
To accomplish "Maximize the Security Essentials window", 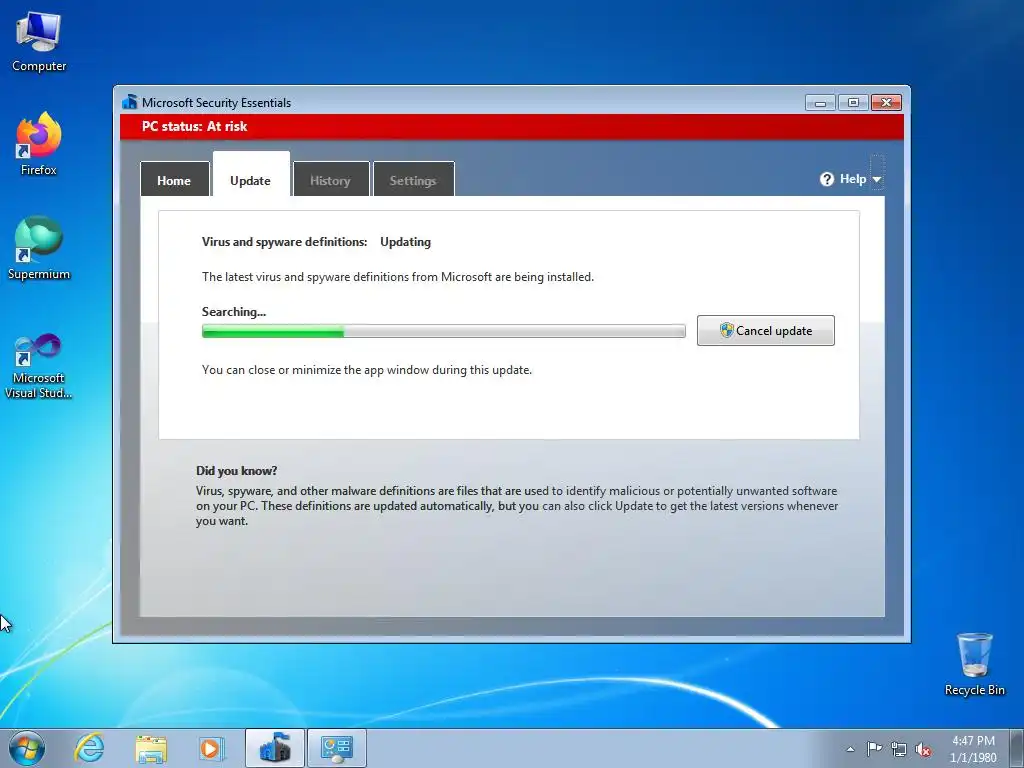I will coord(853,103).
